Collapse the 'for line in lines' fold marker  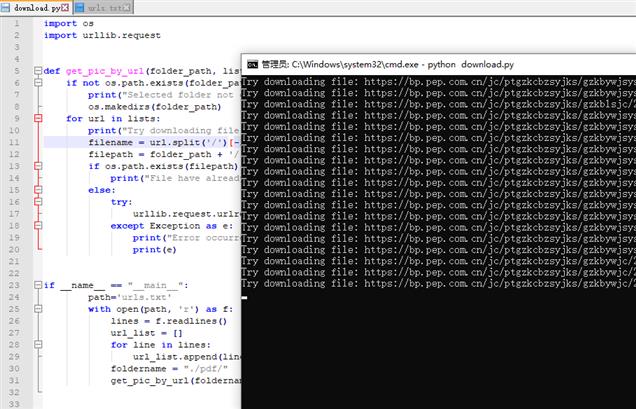38,345
